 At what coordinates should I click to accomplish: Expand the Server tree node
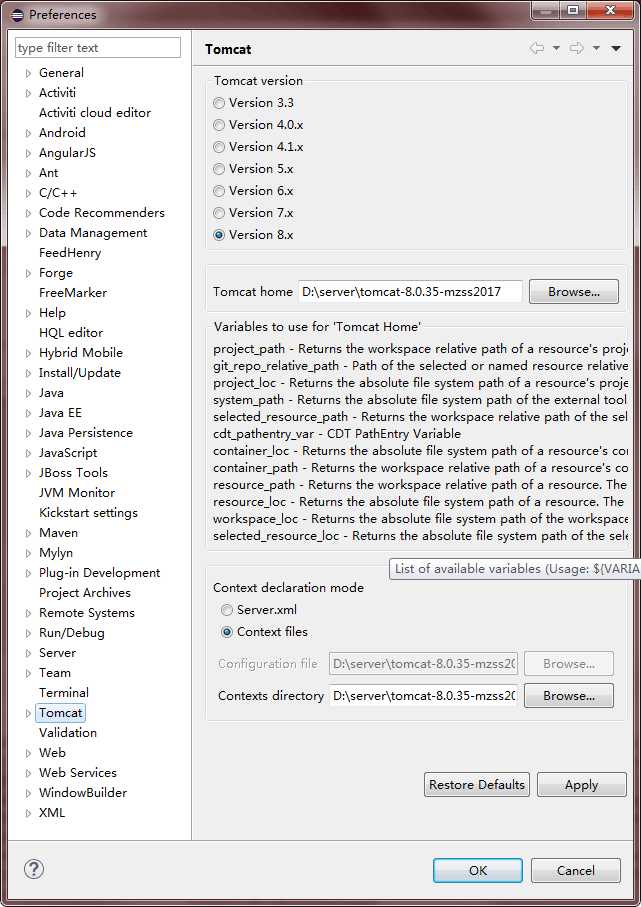click(28, 653)
